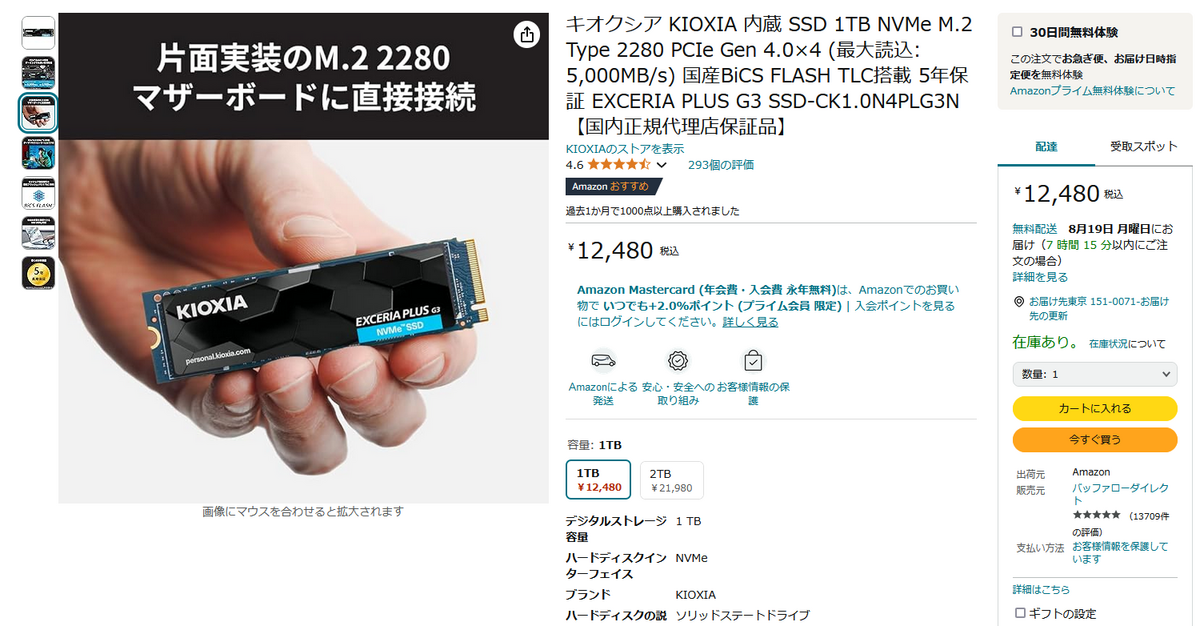The image size is (1200, 626).
Task: Select the 1TB capacity option
Action: pos(598,480)
